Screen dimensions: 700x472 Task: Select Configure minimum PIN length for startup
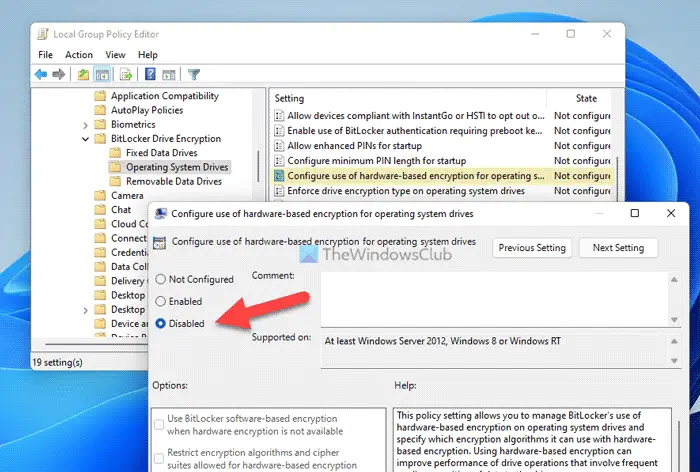441,161
